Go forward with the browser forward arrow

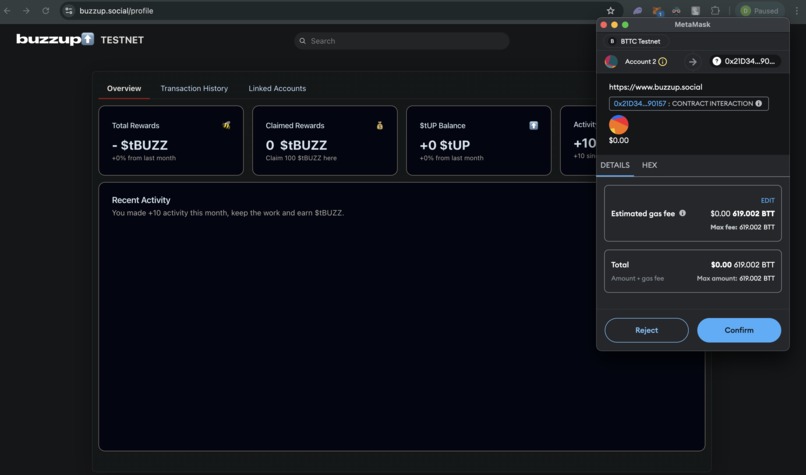tap(26, 11)
